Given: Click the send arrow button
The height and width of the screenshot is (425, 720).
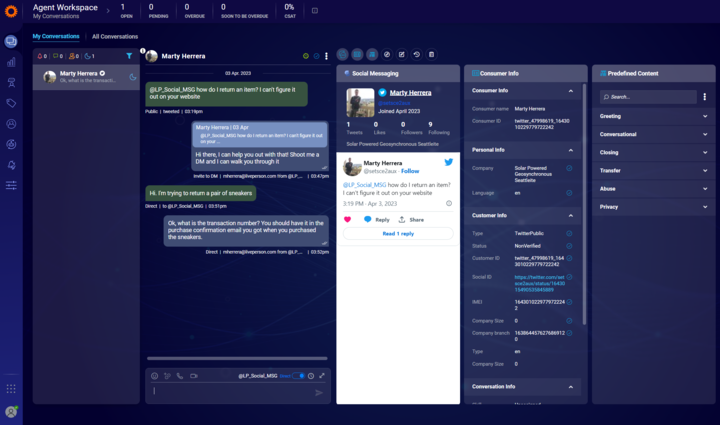Looking at the screenshot, I should [319, 392].
